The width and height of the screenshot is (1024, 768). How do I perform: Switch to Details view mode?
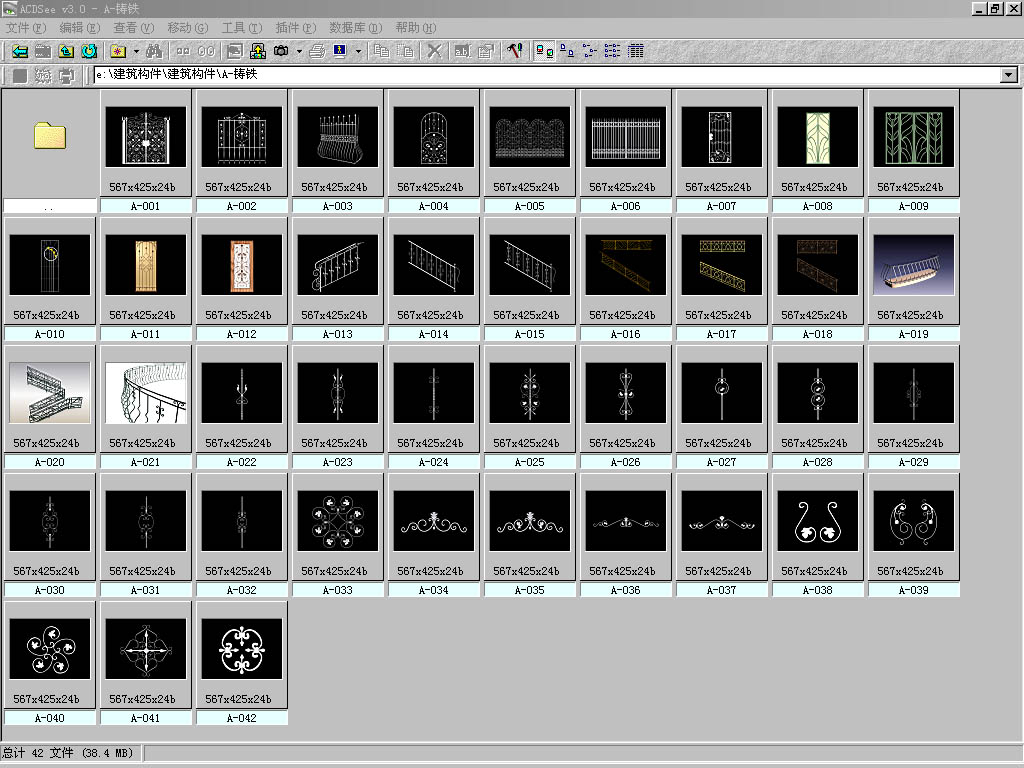pyautogui.click(x=635, y=50)
